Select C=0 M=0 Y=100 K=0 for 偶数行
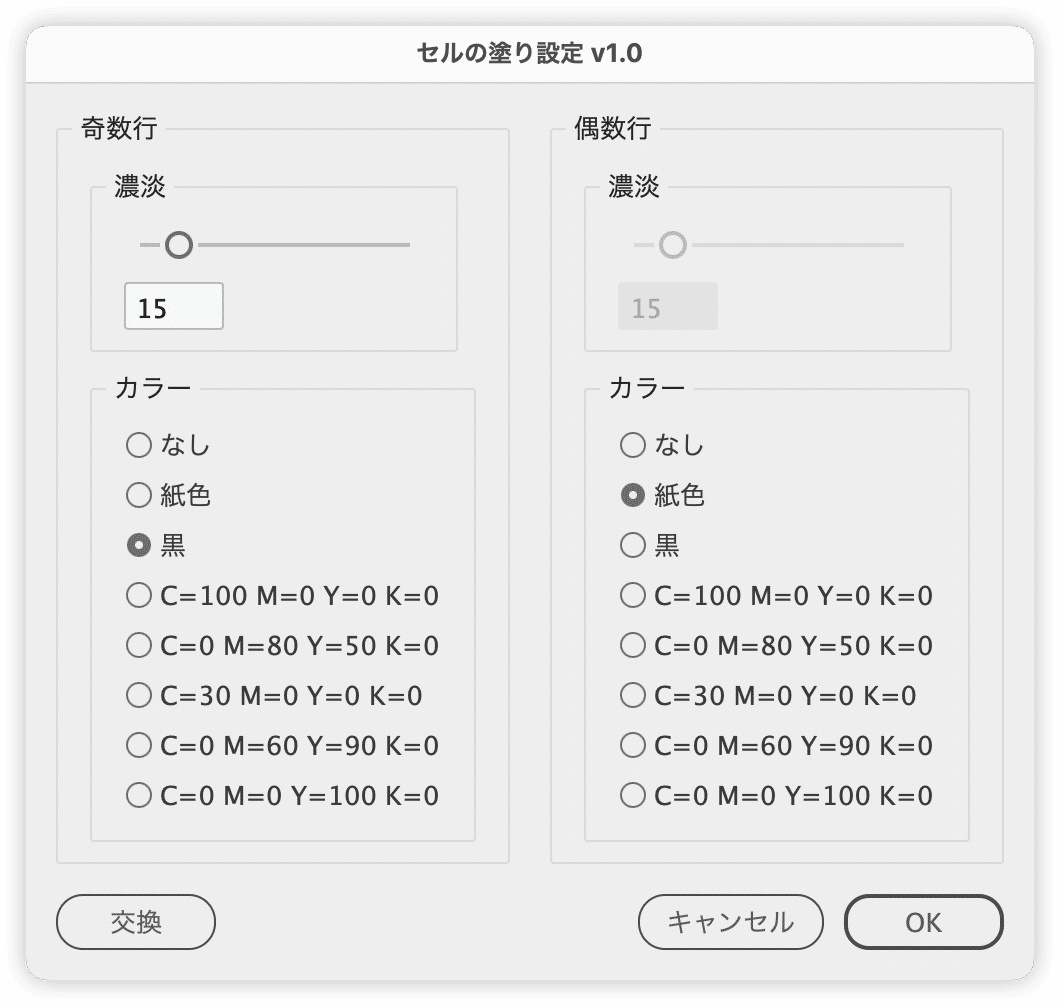 (x=632, y=796)
